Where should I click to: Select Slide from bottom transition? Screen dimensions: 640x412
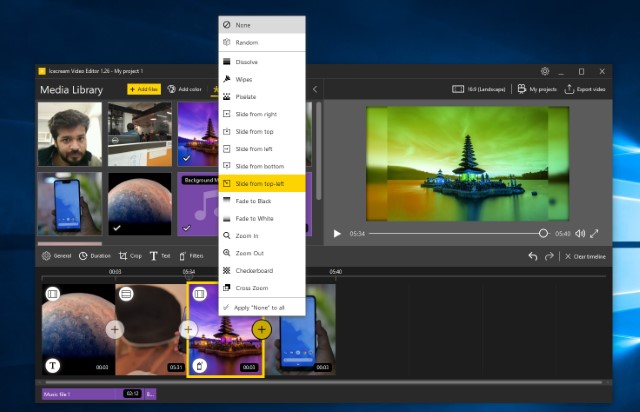pos(262,166)
